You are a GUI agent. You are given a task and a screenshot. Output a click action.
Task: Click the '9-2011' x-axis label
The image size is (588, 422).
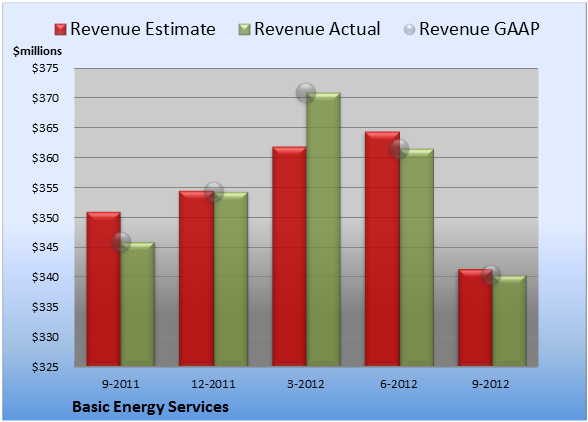coord(121,384)
